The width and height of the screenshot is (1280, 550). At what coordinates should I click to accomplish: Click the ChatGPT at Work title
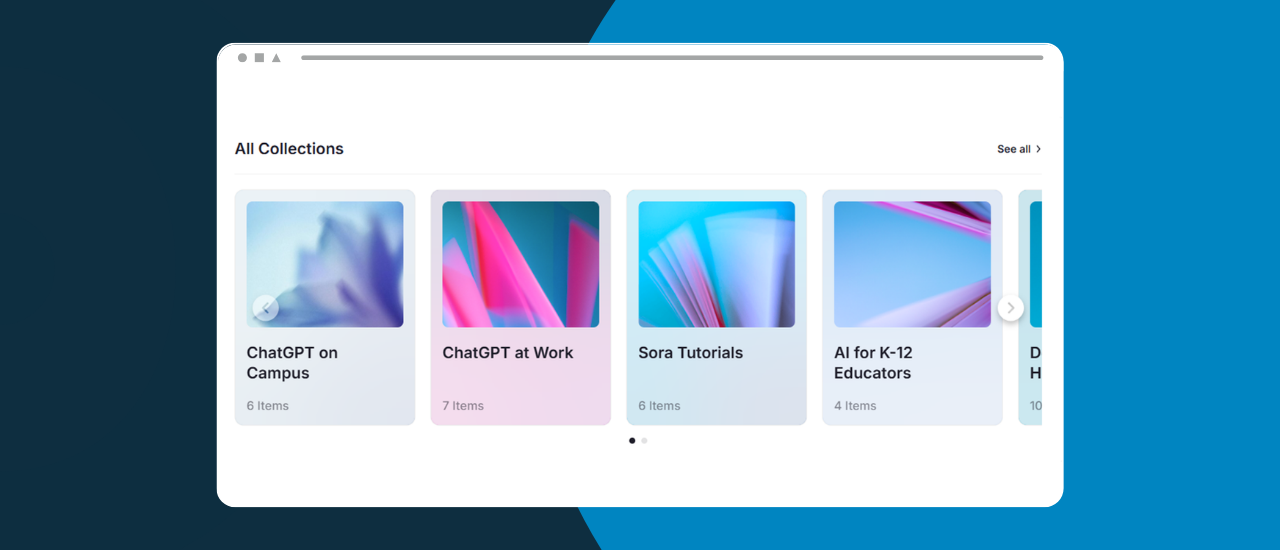[x=508, y=353]
